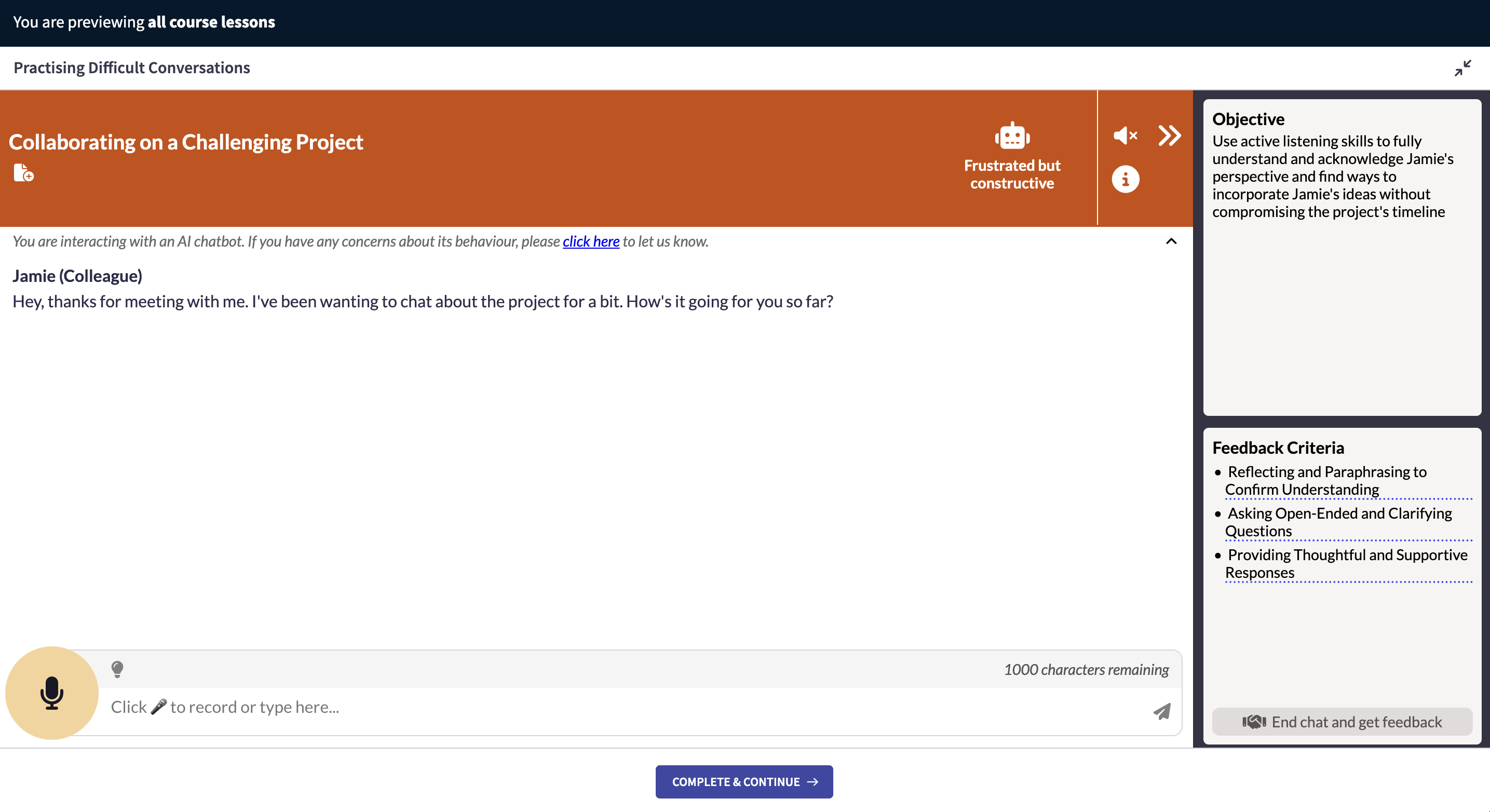Open Asking Open-Ended and Clarifying Questions criterion
1490x812 pixels.
pos(1338,522)
